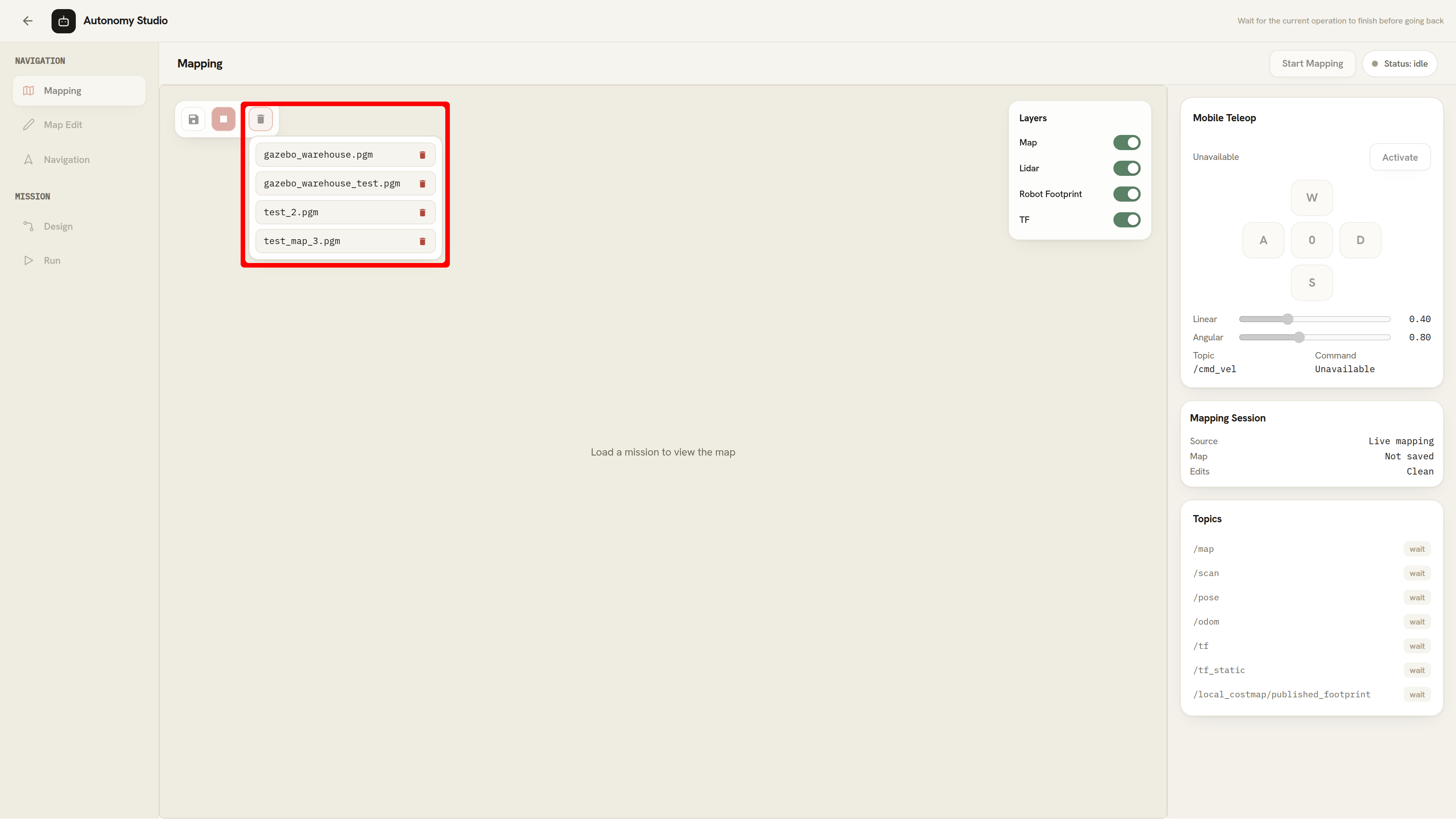Click the /pose topic row
The image size is (1456, 819).
pyautogui.click(x=1311, y=598)
